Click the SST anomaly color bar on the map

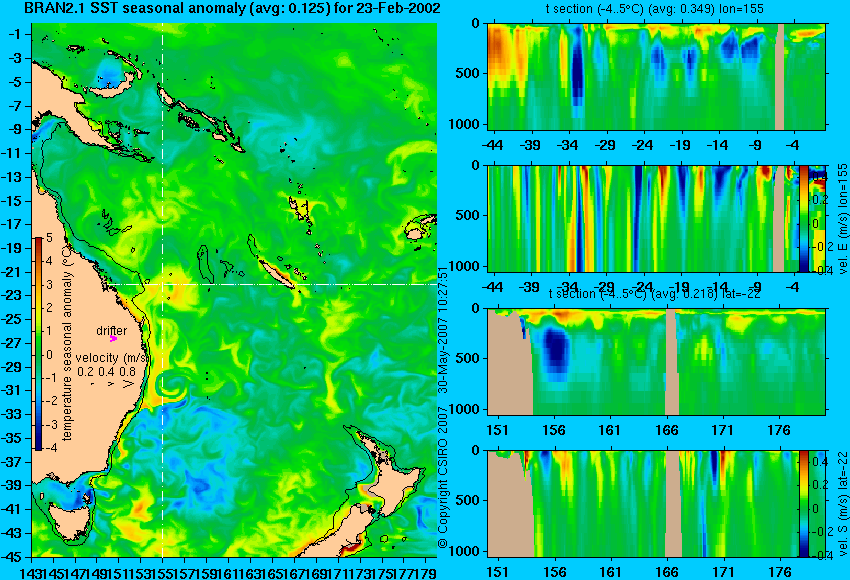coord(38,343)
